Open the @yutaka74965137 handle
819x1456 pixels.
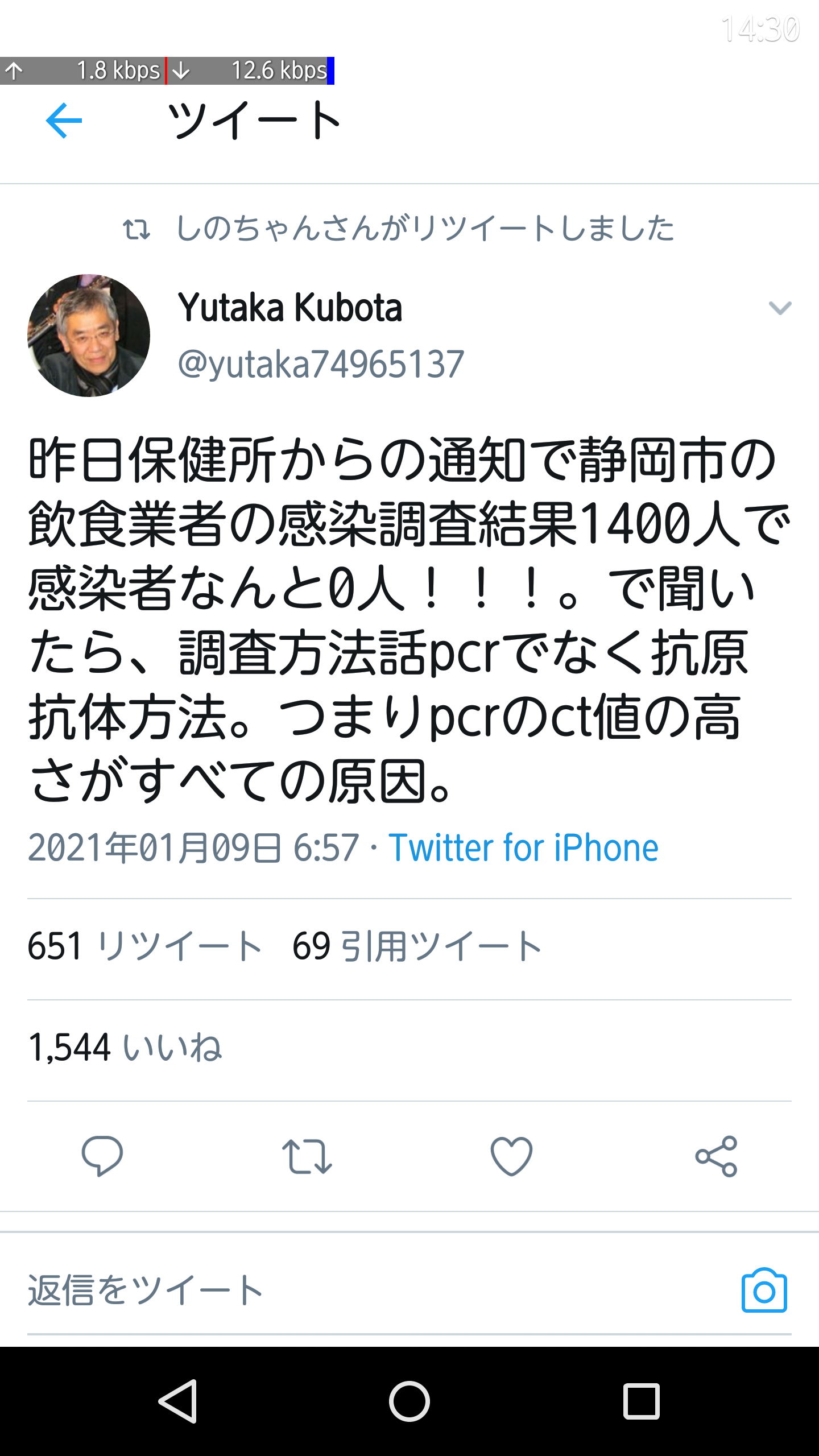click(x=321, y=364)
